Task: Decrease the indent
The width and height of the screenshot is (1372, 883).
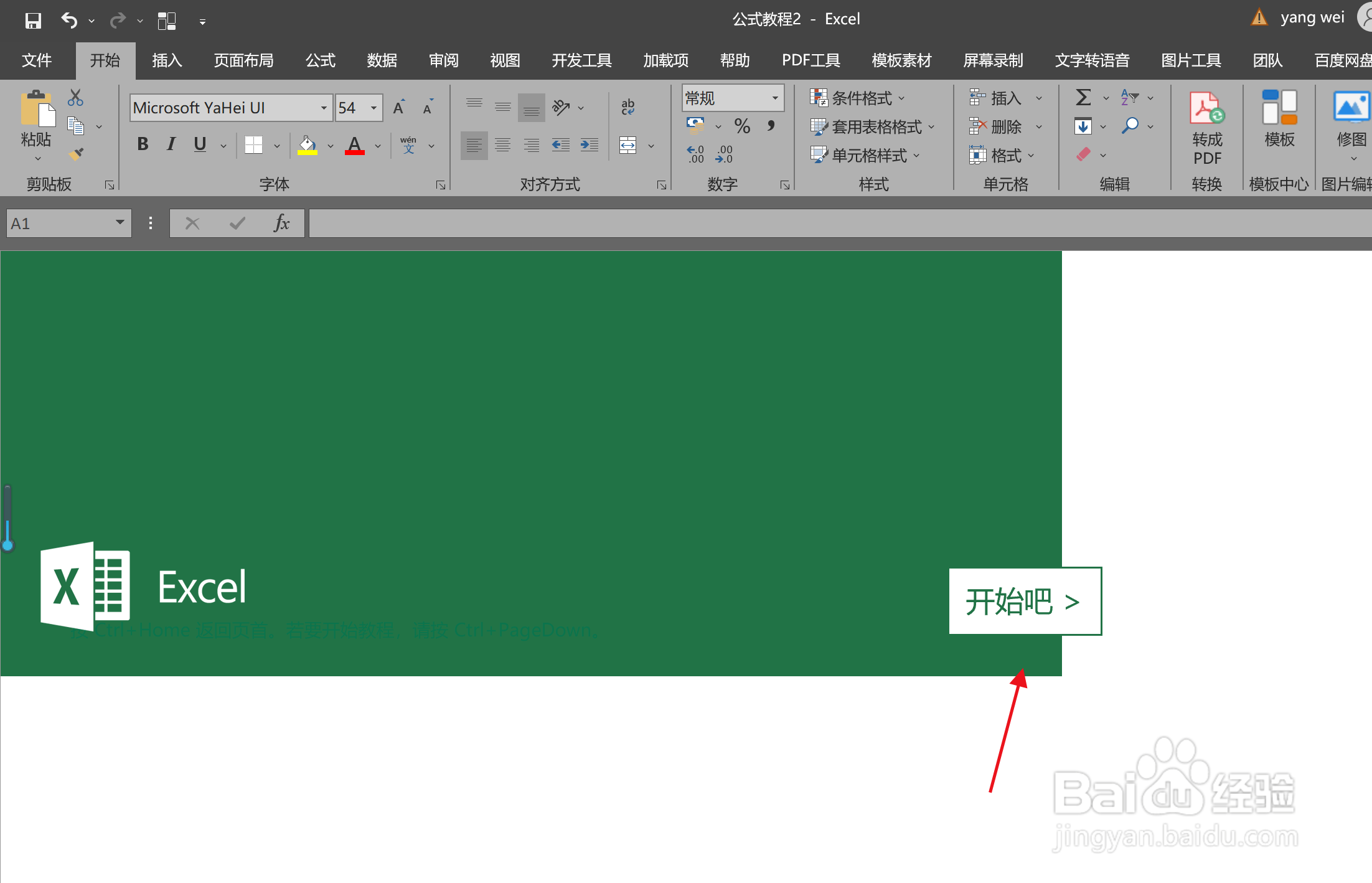Action: (561, 145)
